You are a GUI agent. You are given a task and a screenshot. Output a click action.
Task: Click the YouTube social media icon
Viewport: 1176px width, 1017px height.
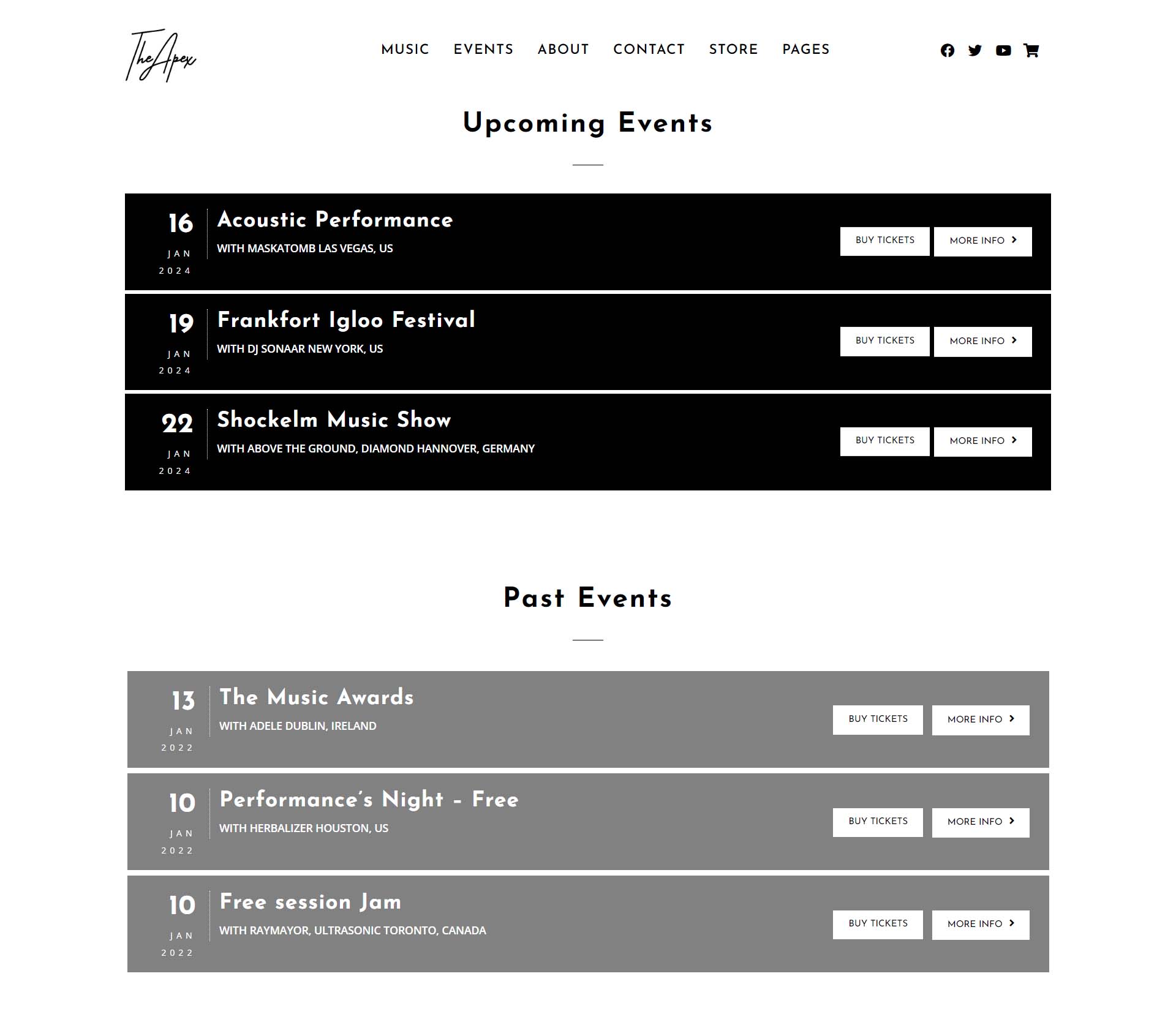[1003, 50]
